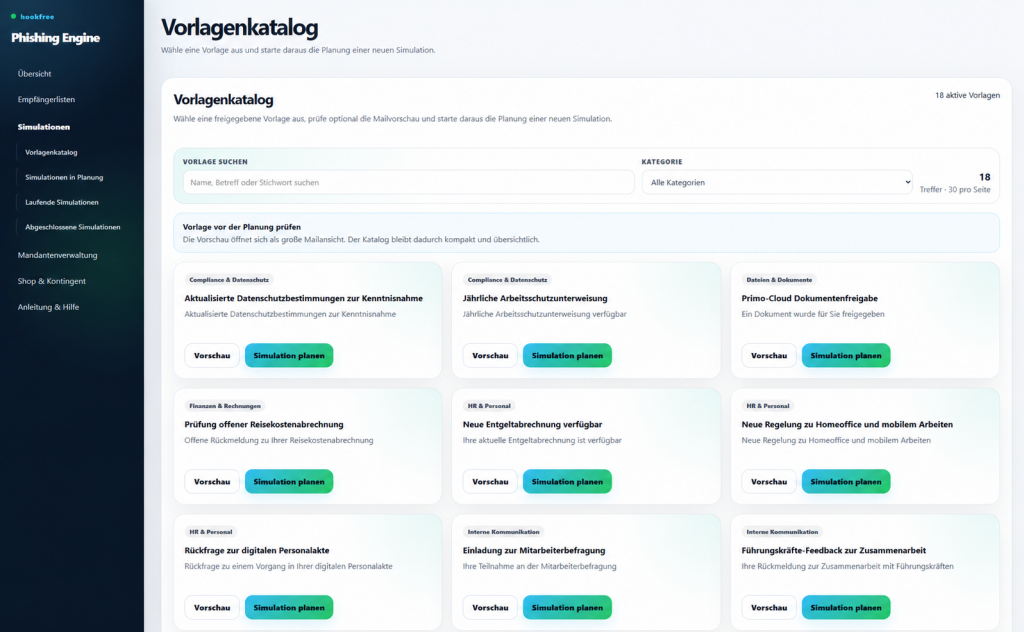Viewport: 1024px width, 632px height.
Task: Navigate to Mandantenverwaltung
Action: pos(57,255)
